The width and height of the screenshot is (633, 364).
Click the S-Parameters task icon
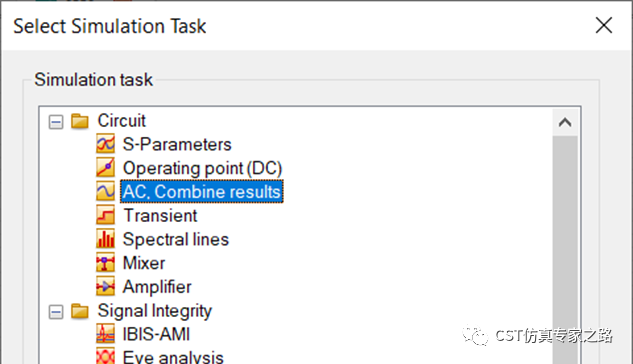click(x=105, y=144)
